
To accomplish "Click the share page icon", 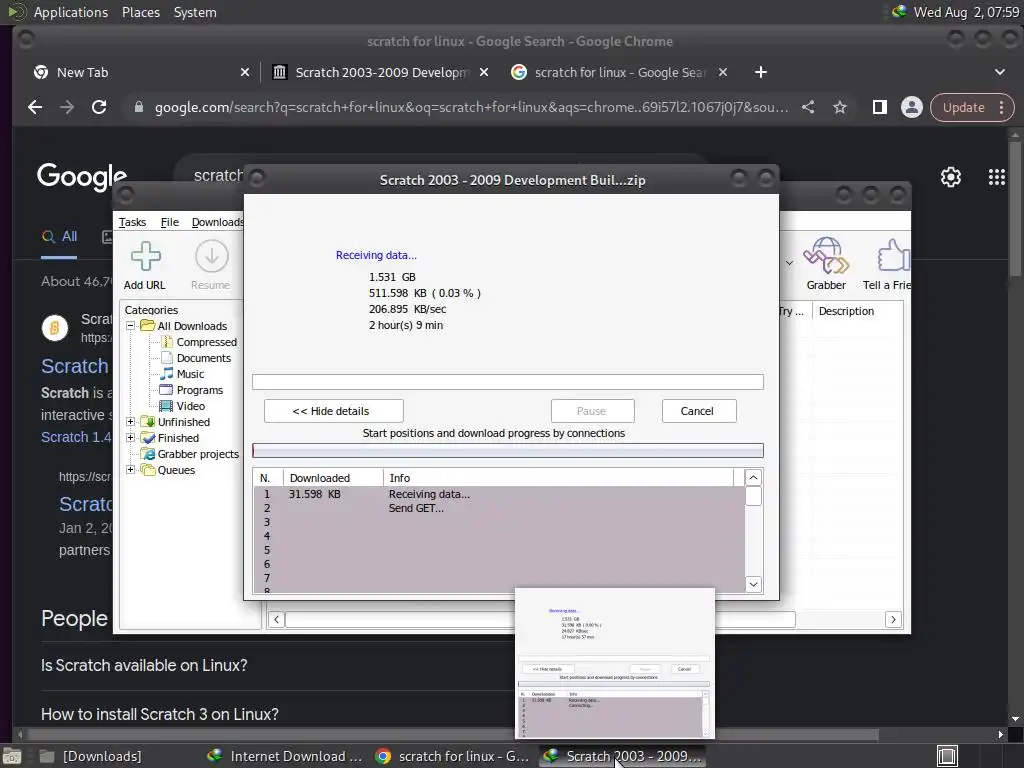I will pos(808,107).
